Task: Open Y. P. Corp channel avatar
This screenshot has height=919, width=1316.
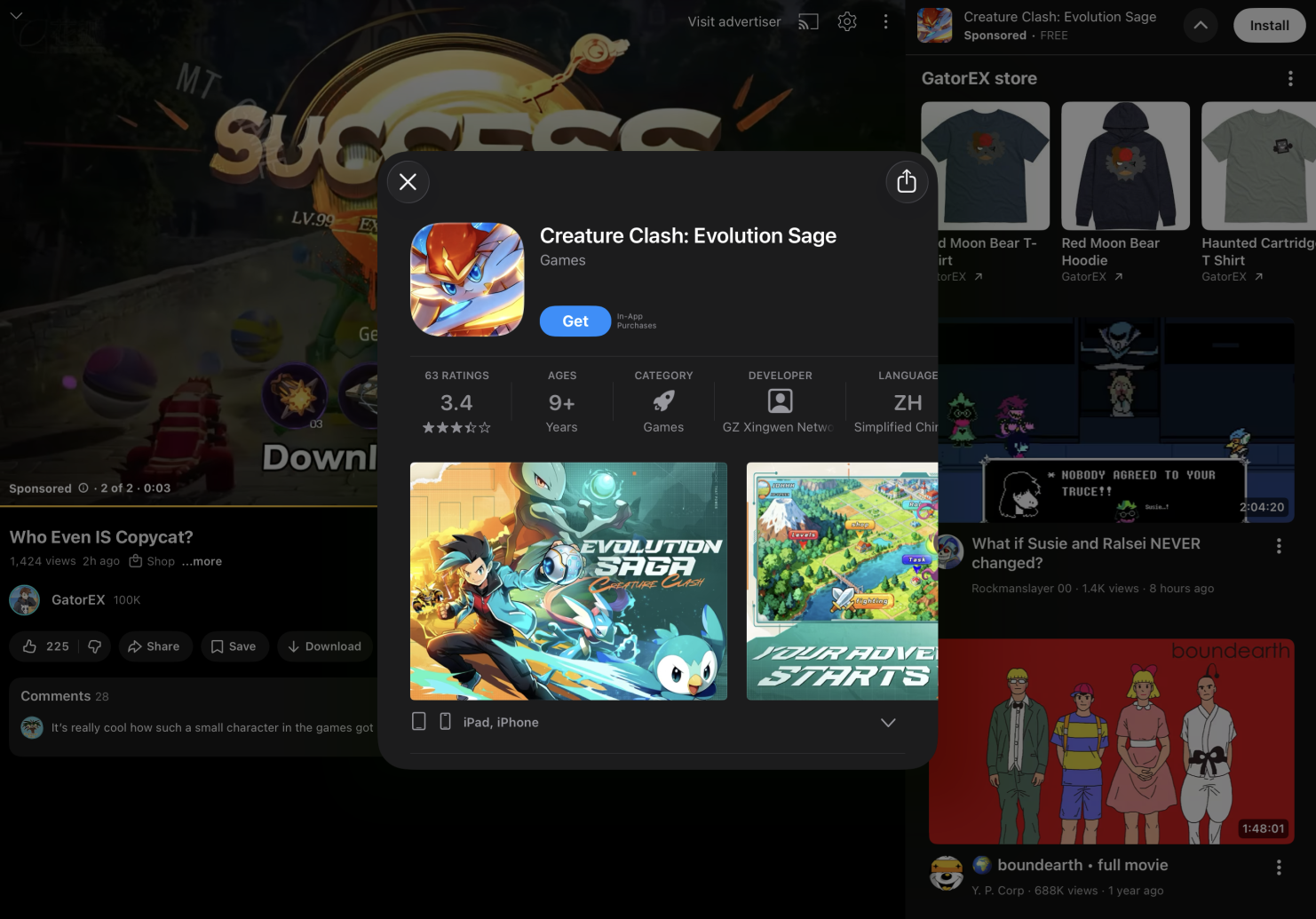Action: [947, 873]
